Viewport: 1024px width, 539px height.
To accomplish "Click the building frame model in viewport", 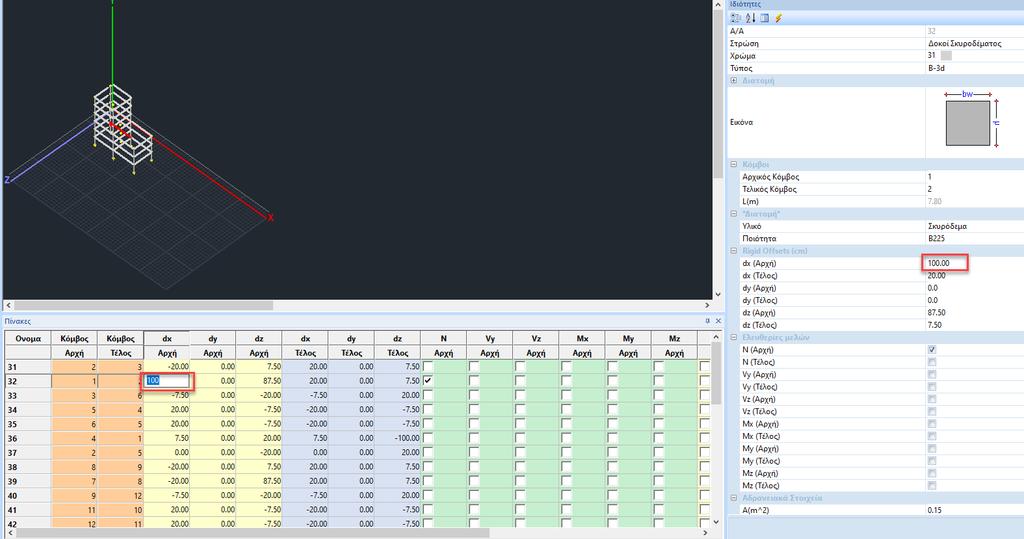I will click(122, 128).
